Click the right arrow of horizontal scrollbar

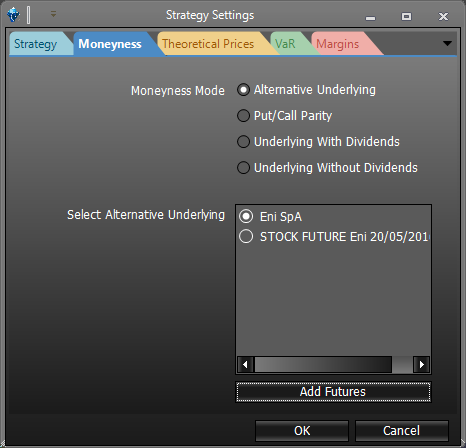coord(421,364)
